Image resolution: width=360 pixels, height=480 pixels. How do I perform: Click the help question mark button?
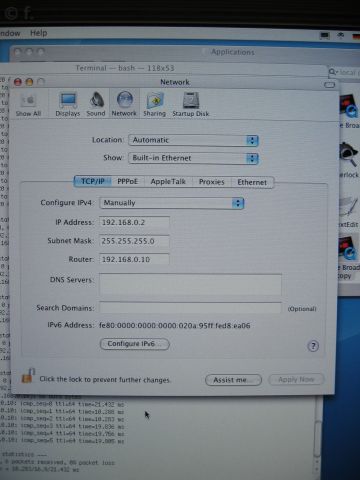click(x=313, y=346)
